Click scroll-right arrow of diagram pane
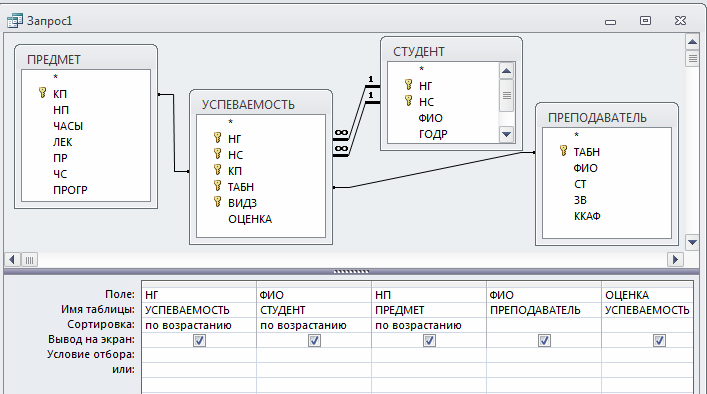The height and width of the screenshot is (394, 707). click(675, 260)
